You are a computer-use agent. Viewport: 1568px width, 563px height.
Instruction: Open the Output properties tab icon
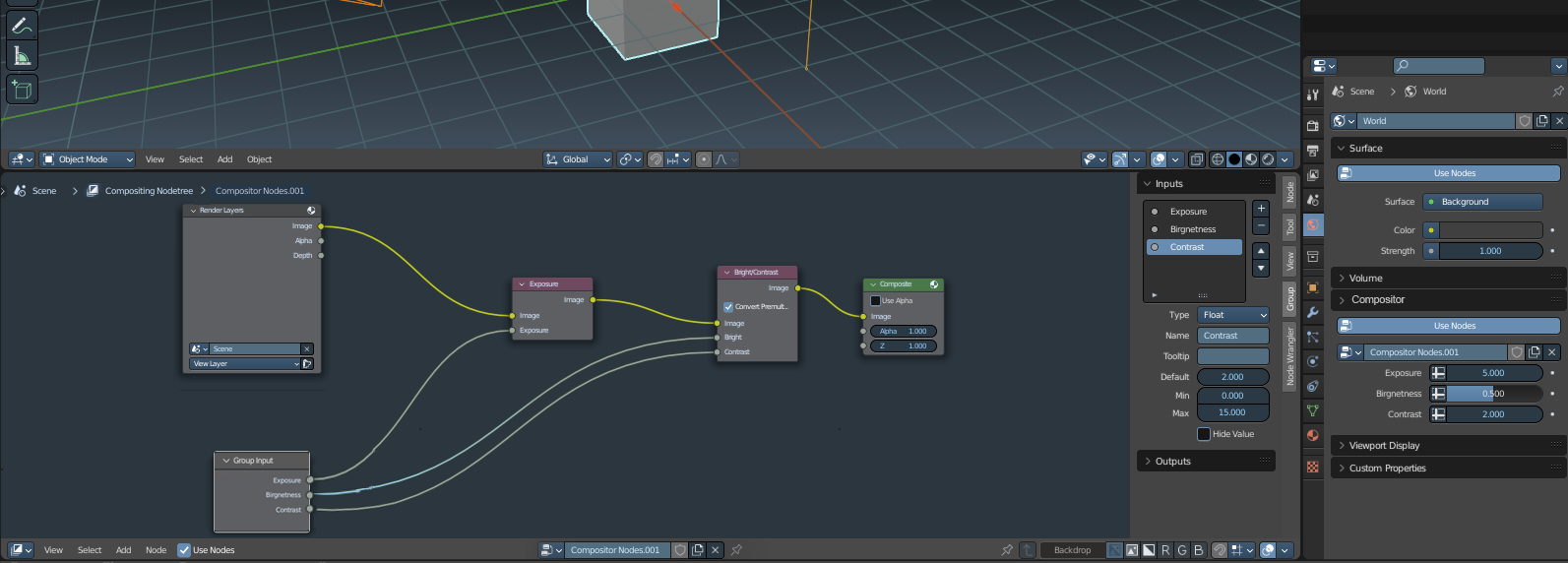[x=1313, y=151]
